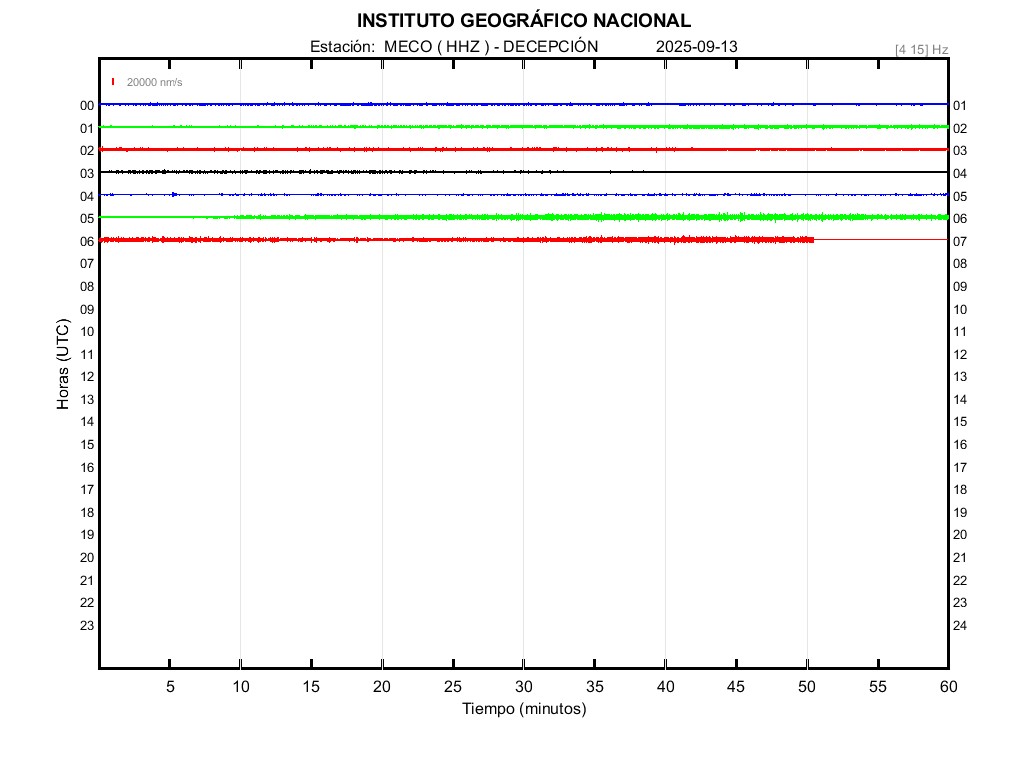Select the 20000 nm/s scale label
Viewport: 1024px width, 768px height.
(x=154, y=82)
